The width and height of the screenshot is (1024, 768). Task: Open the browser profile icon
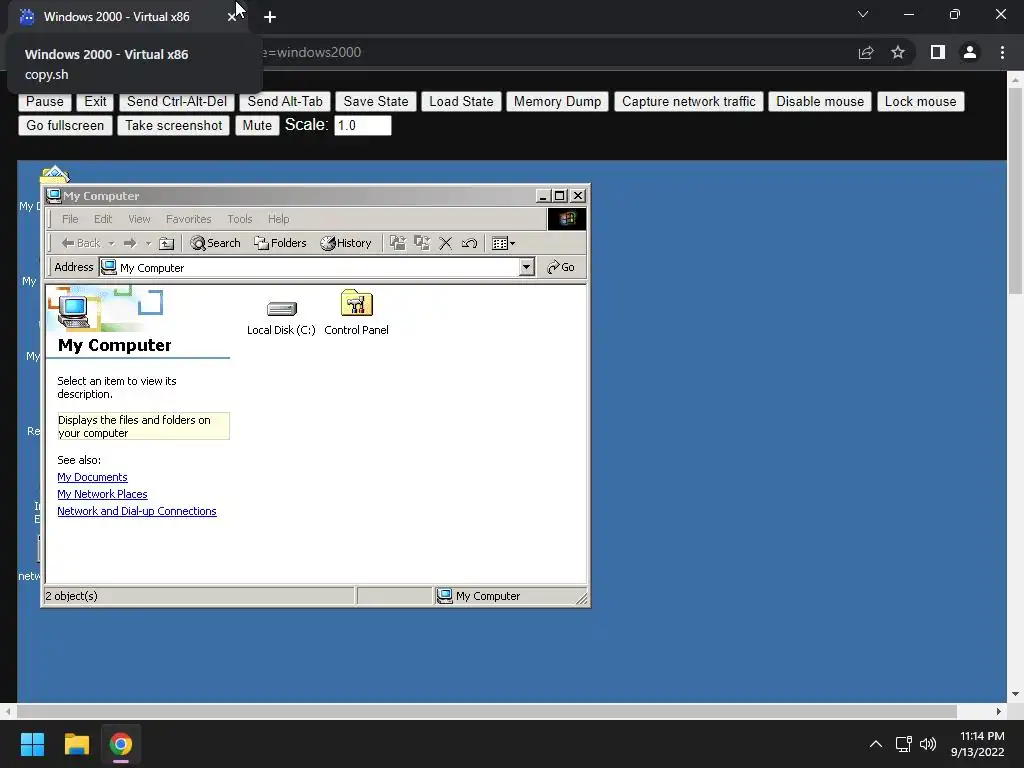click(x=970, y=52)
